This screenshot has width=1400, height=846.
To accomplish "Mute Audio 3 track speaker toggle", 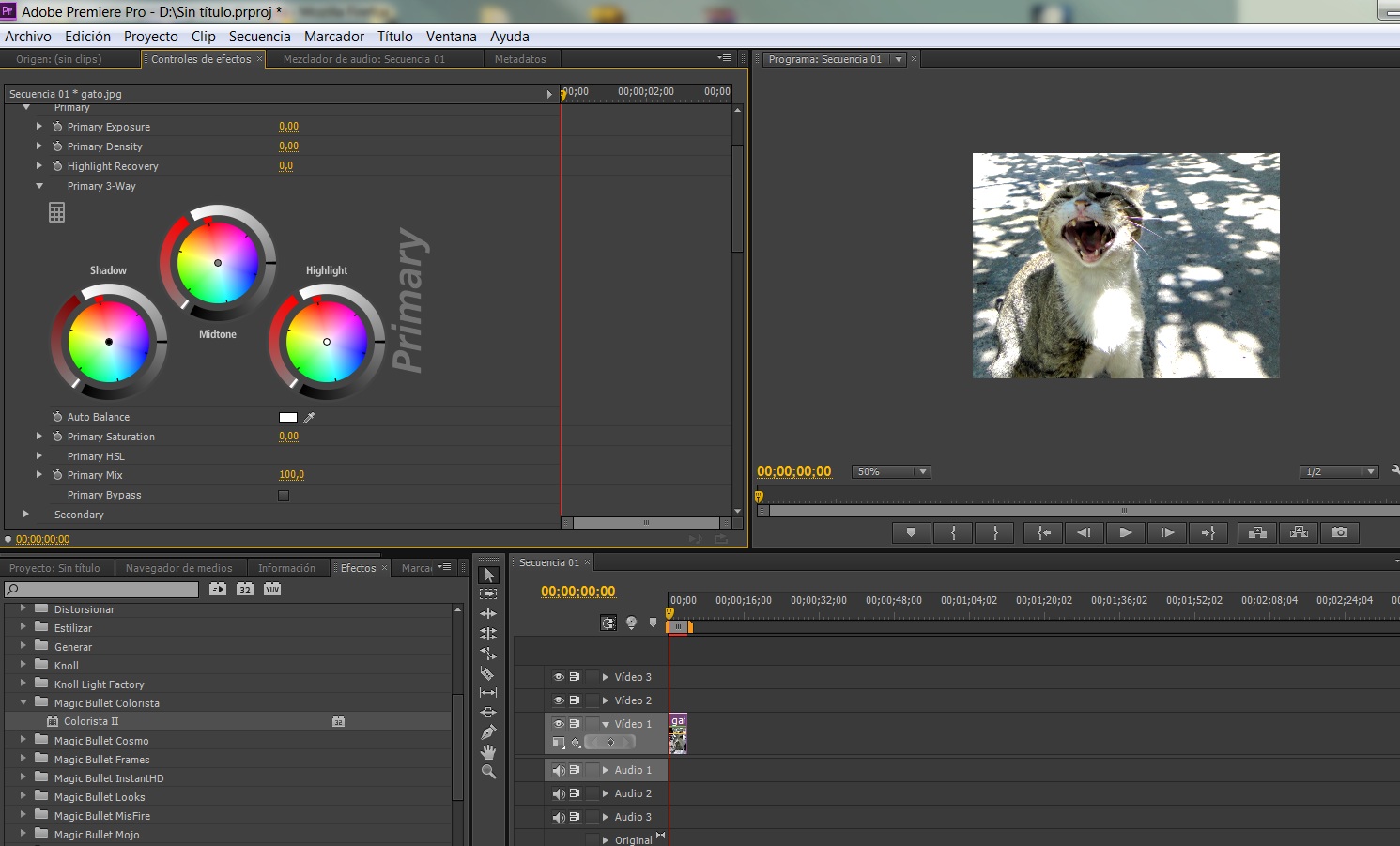I will click(559, 817).
